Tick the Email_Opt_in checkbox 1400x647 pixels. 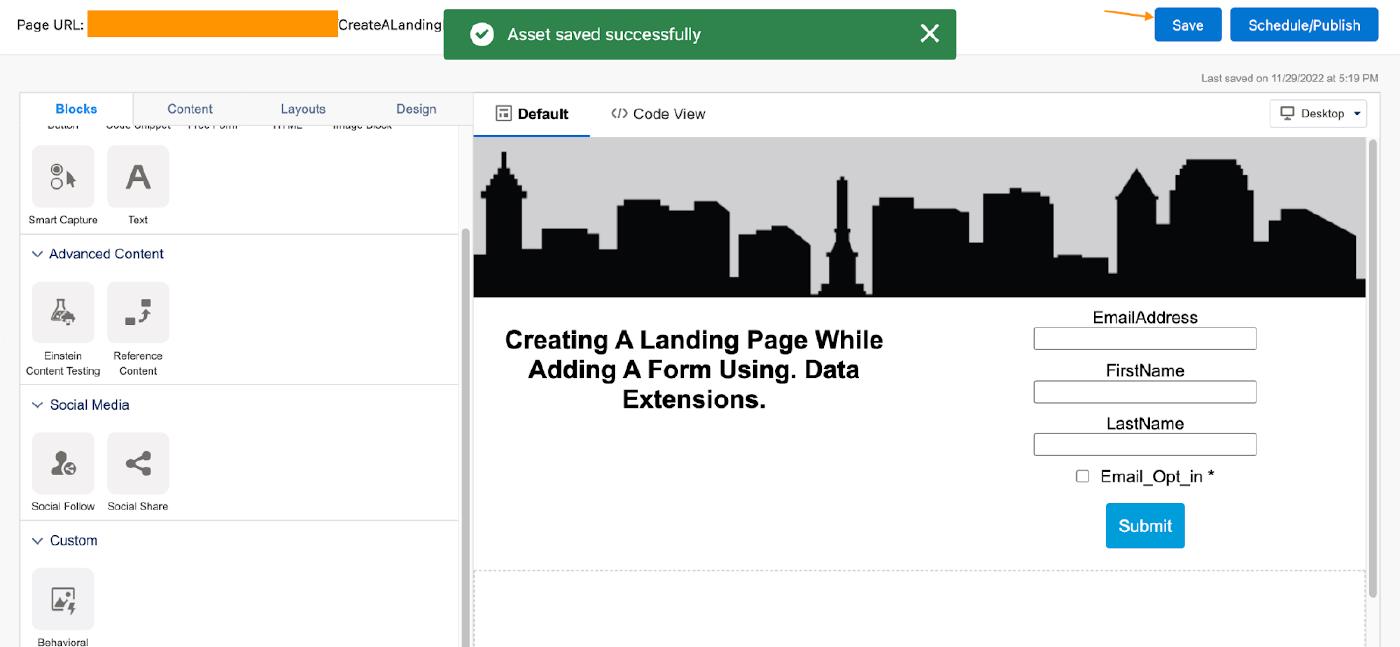click(x=1082, y=476)
